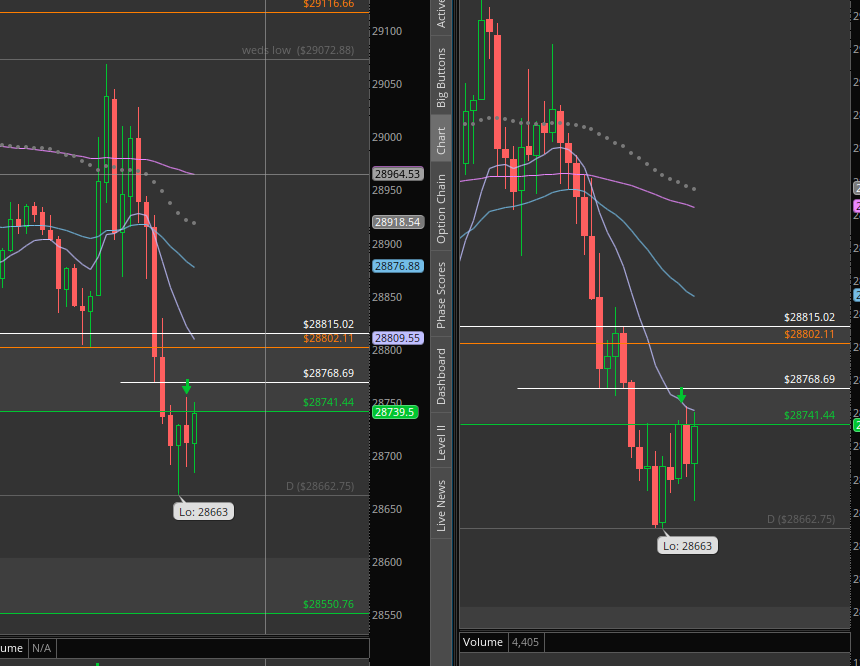This screenshot has height=666, width=860.
Task: Select the $28815.02 level label in right chart
Action: [x=810, y=317]
